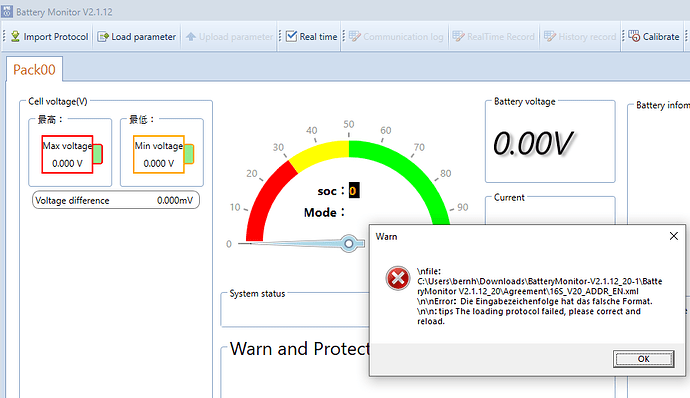690x398 pixels.
Task: Select the Load parameter label
Action: [143, 37]
